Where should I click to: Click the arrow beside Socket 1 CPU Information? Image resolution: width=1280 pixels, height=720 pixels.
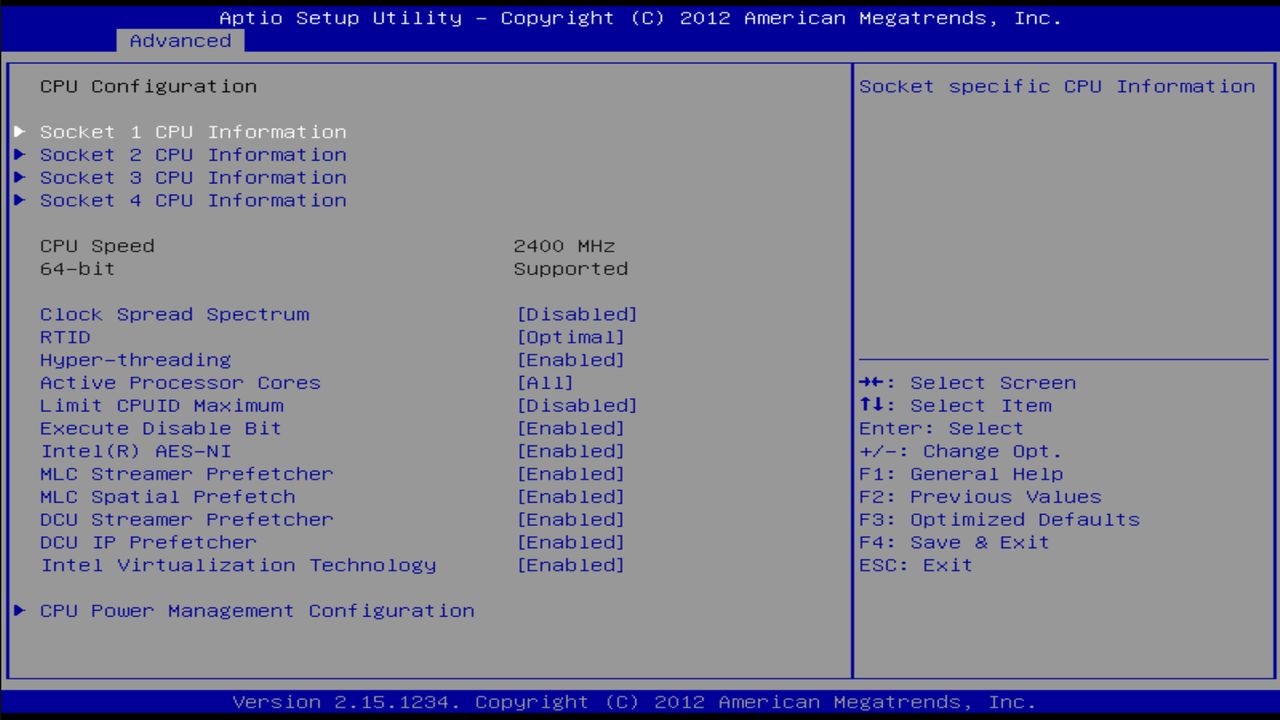20,132
